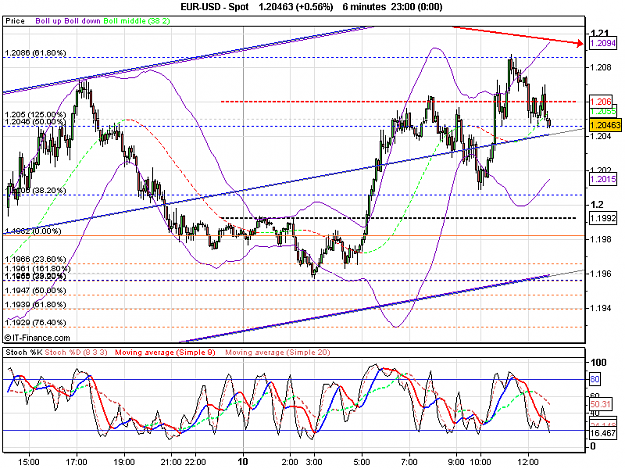The image size is (625, 469).
Task: Select the 'Boll middle (38 2)' legend entry
Action: [x=137, y=21]
